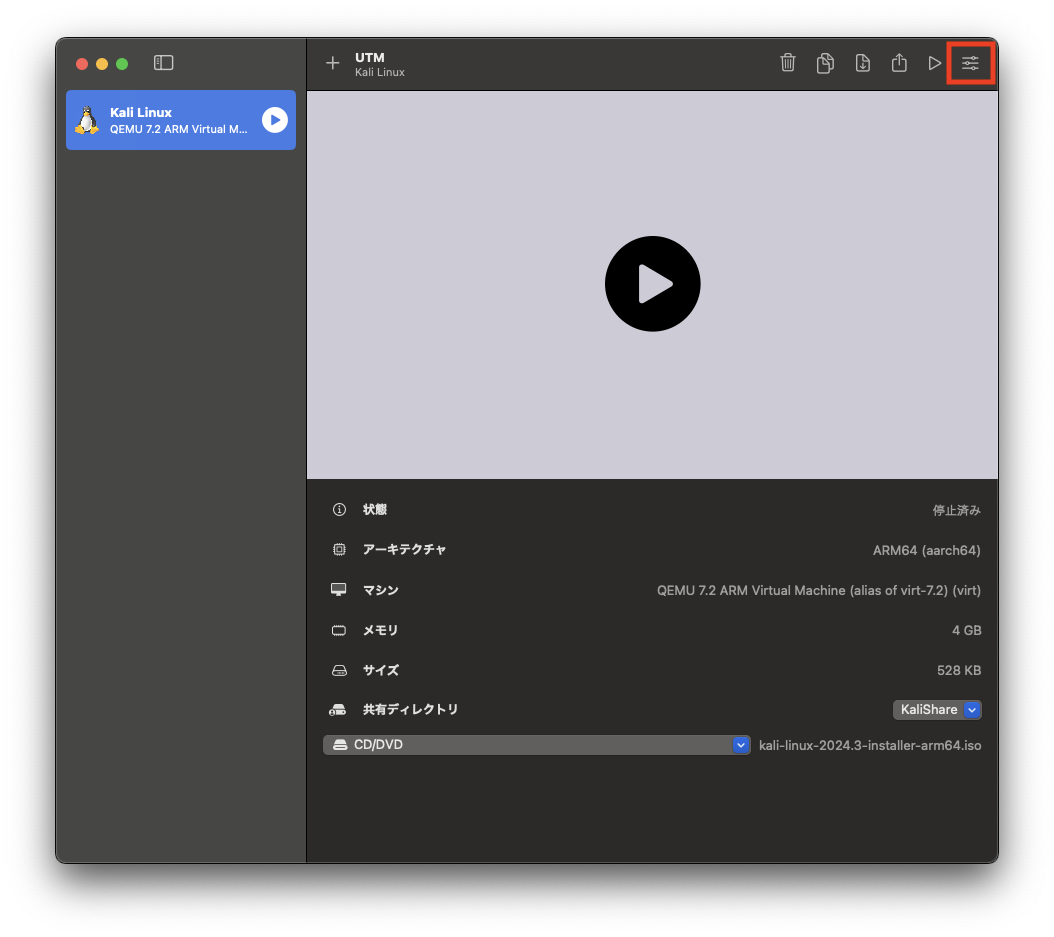Click the 528 KB size value
This screenshot has width=1054, height=937.
tap(959, 670)
